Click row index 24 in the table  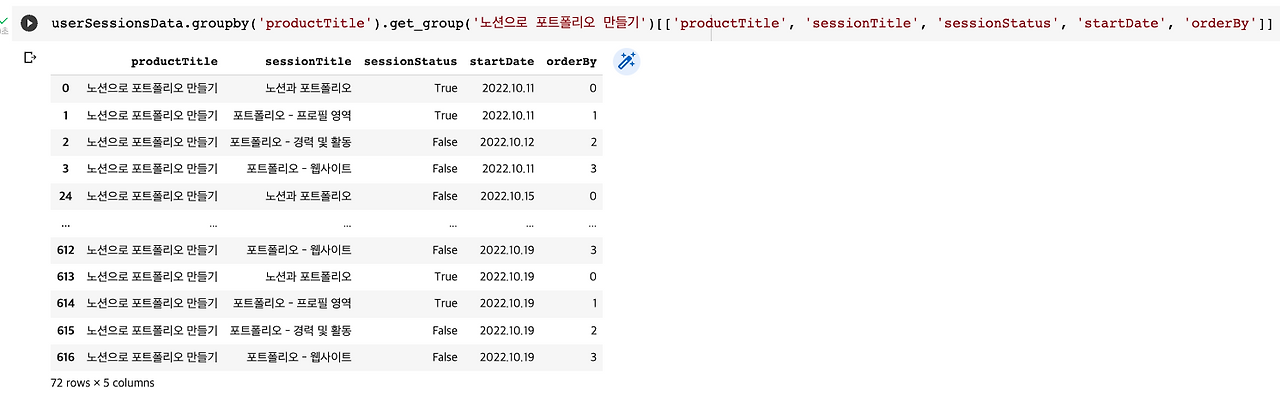pos(64,196)
